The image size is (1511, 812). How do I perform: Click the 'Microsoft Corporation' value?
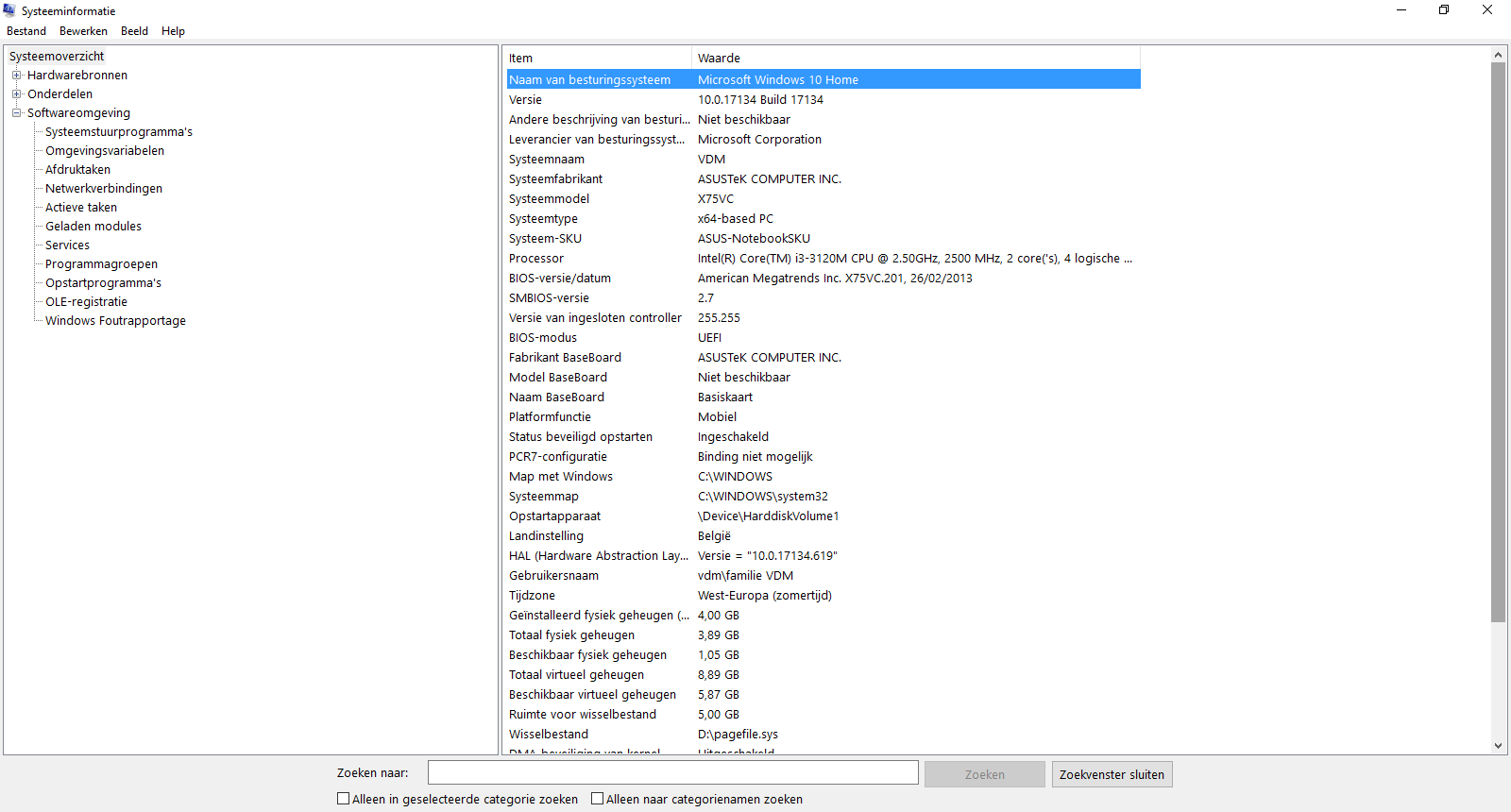[x=759, y=140]
